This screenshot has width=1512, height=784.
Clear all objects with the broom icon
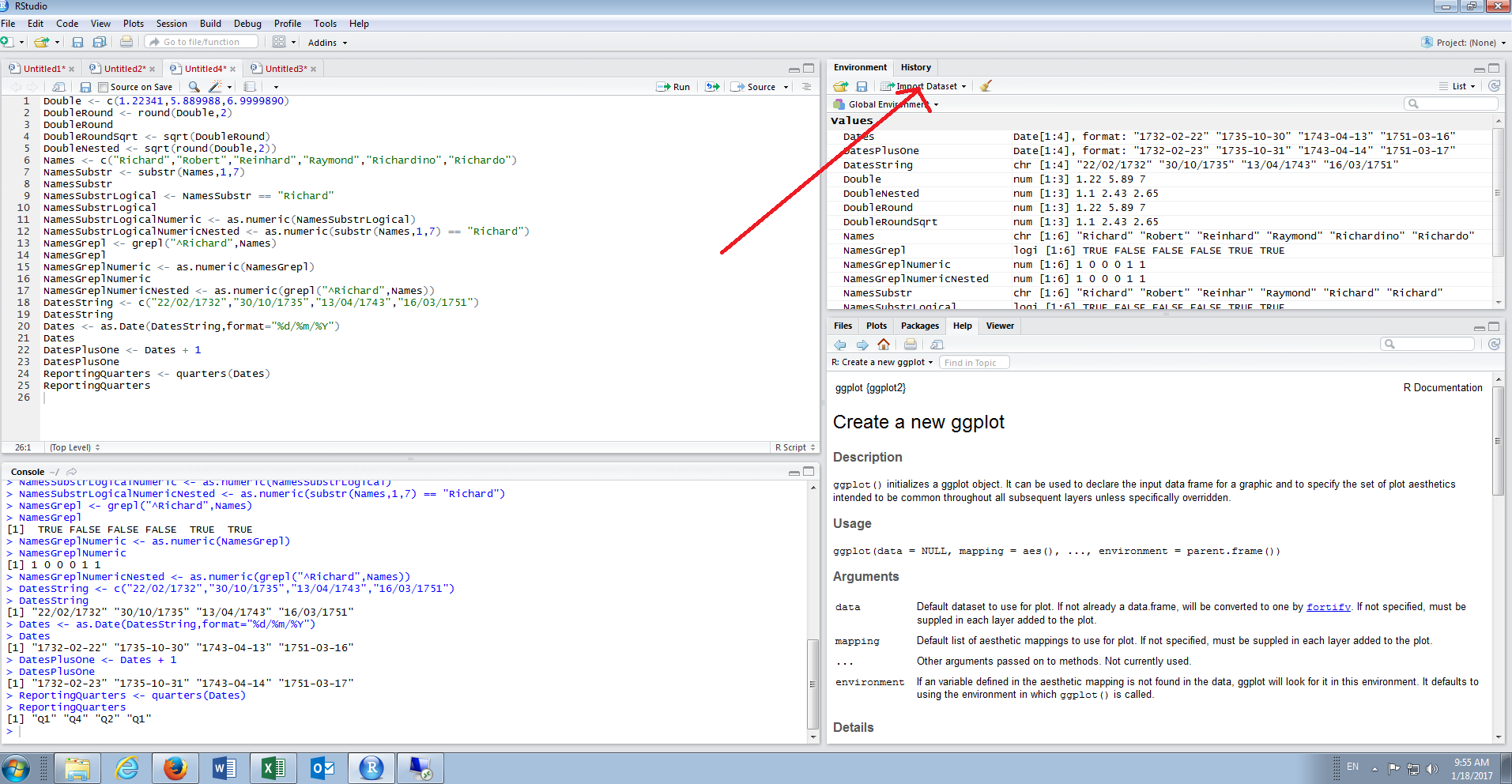click(x=986, y=86)
